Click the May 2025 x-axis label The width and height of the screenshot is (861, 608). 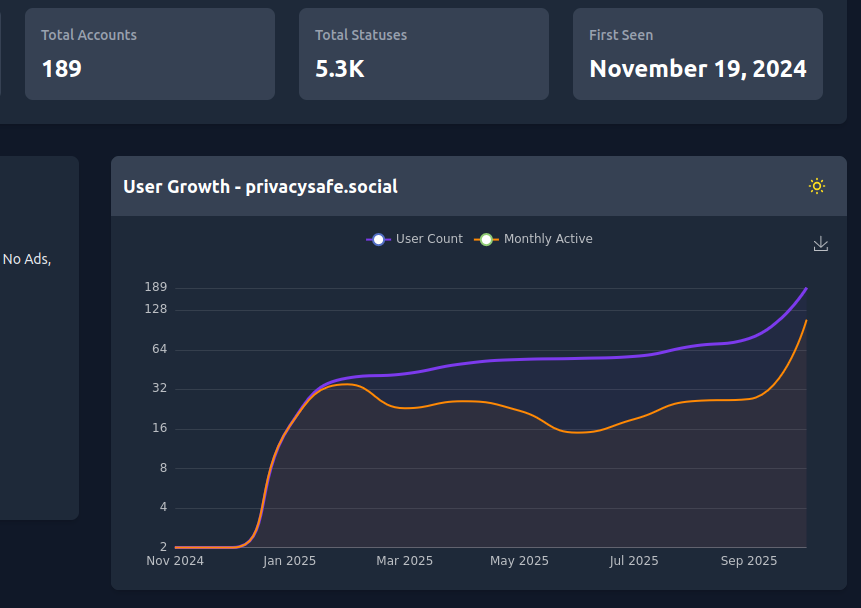[519, 561]
